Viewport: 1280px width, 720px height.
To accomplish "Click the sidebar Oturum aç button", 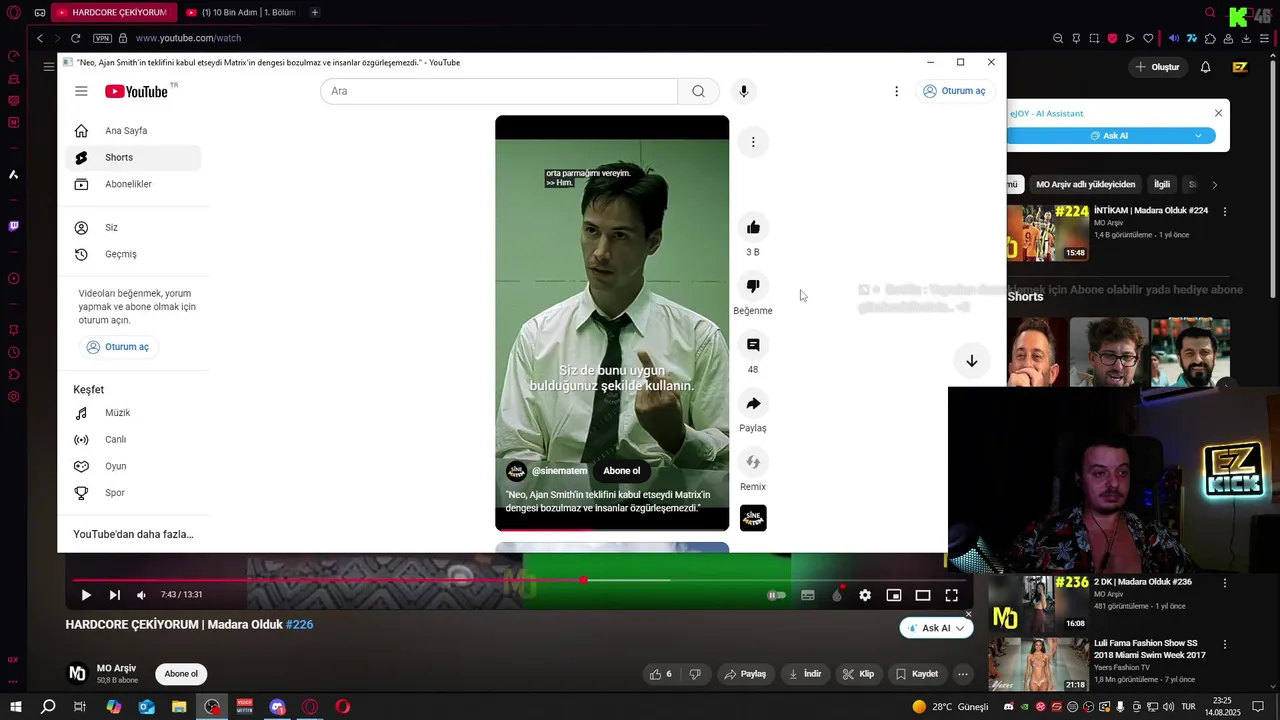I will [x=118, y=347].
